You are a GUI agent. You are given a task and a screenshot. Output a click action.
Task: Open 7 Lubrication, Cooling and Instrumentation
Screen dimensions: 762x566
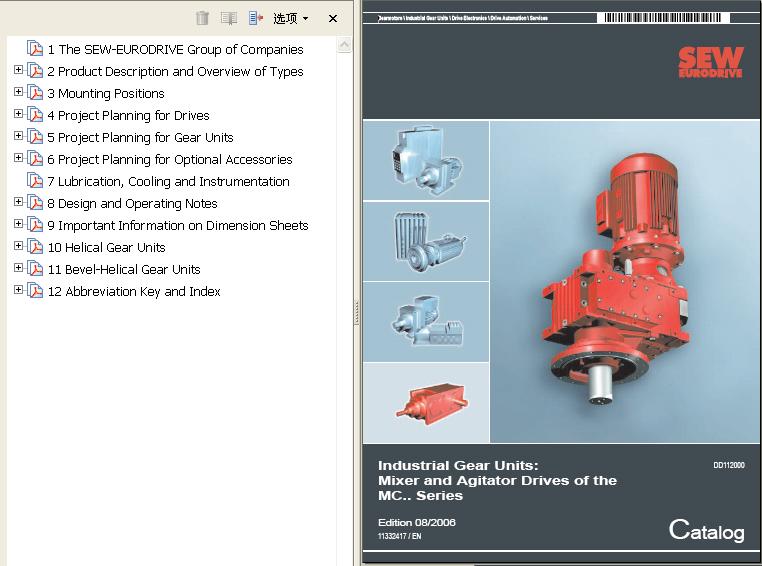(x=169, y=182)
